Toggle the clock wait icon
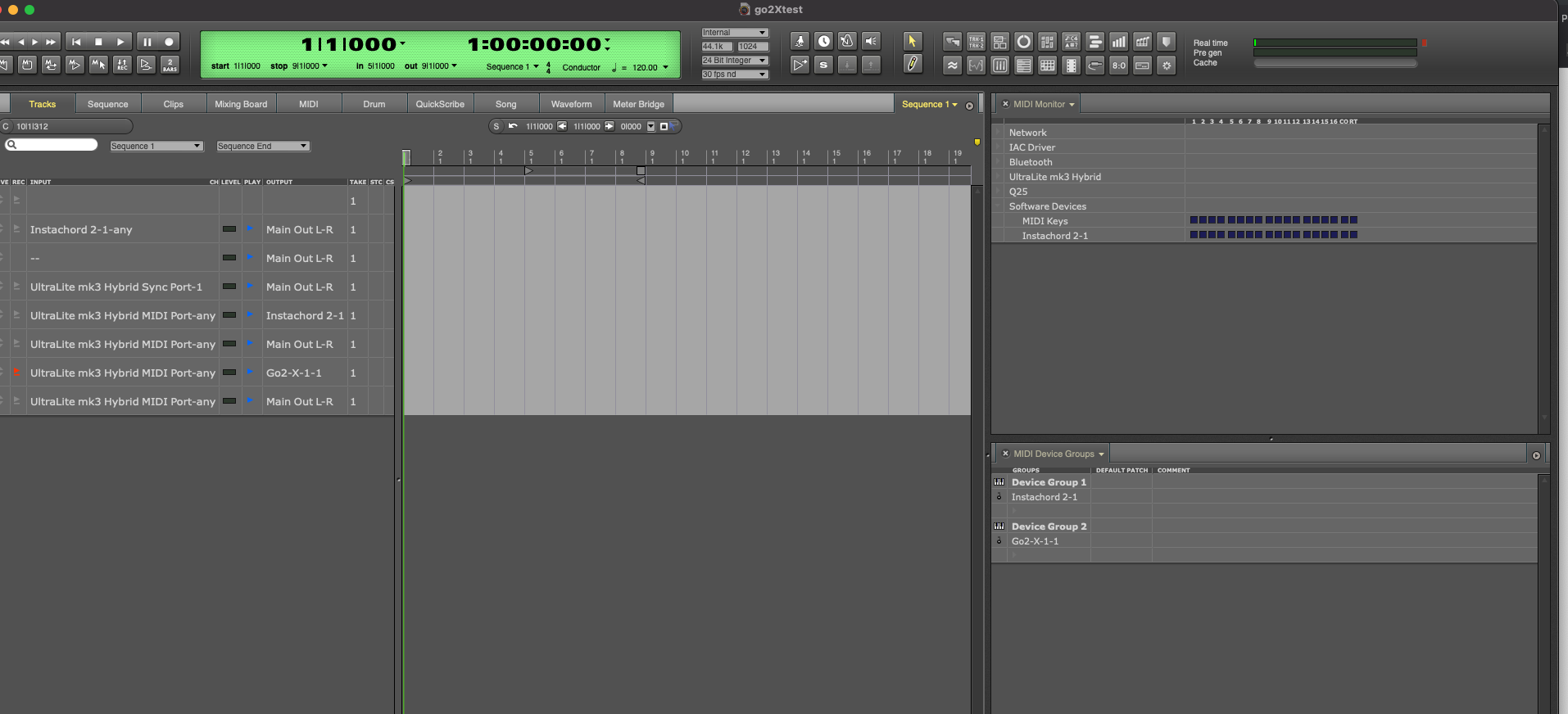1568x714 pixels. 823,41
